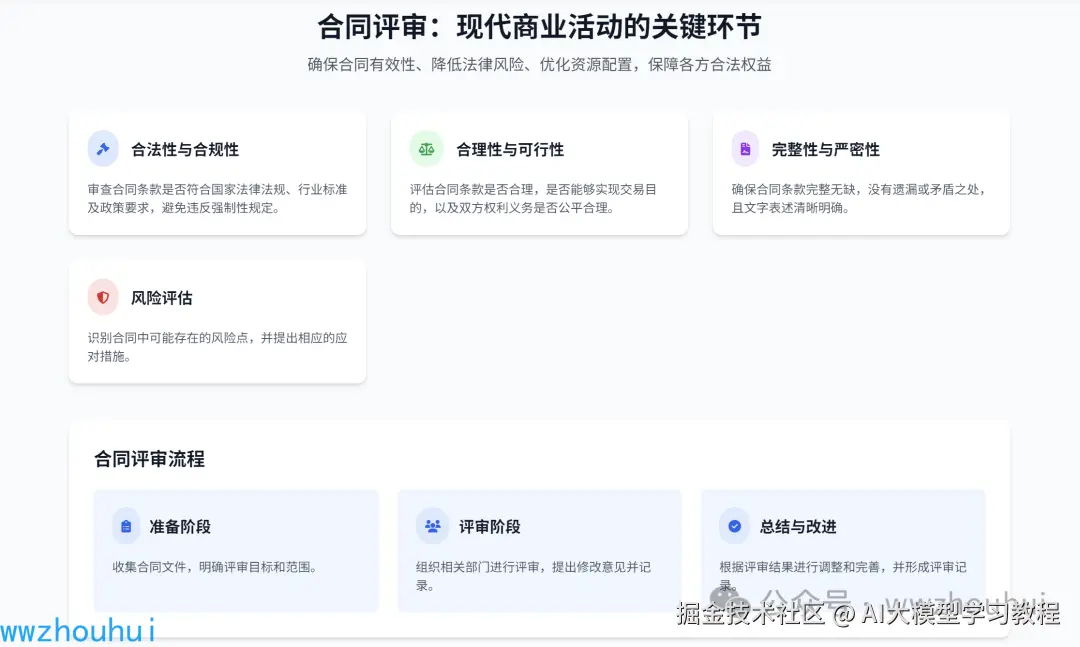Click the 掘金技术社区 watermark text

tap(750, 613)
